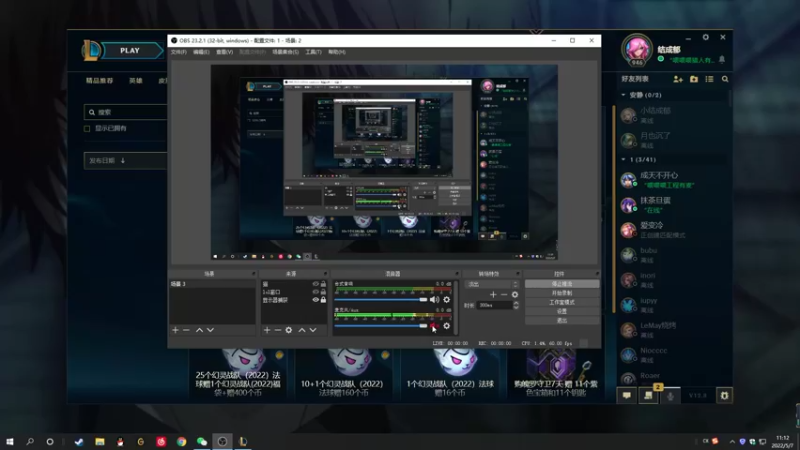Click the start recording button in OBS controls

pos(562,293)
